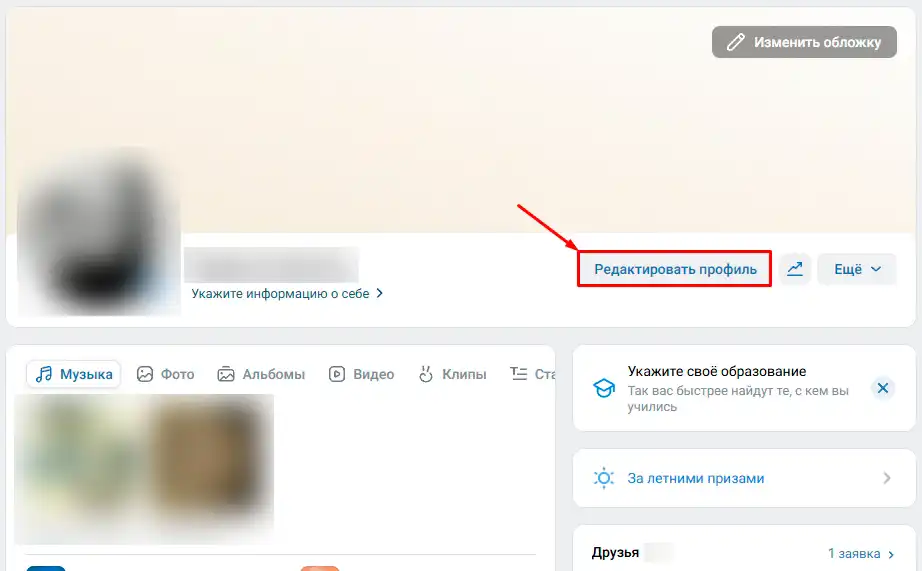The height and width of the screenshot is (571, 922).
Task: Switch to the Фото tab
Action: pos(165,374)
